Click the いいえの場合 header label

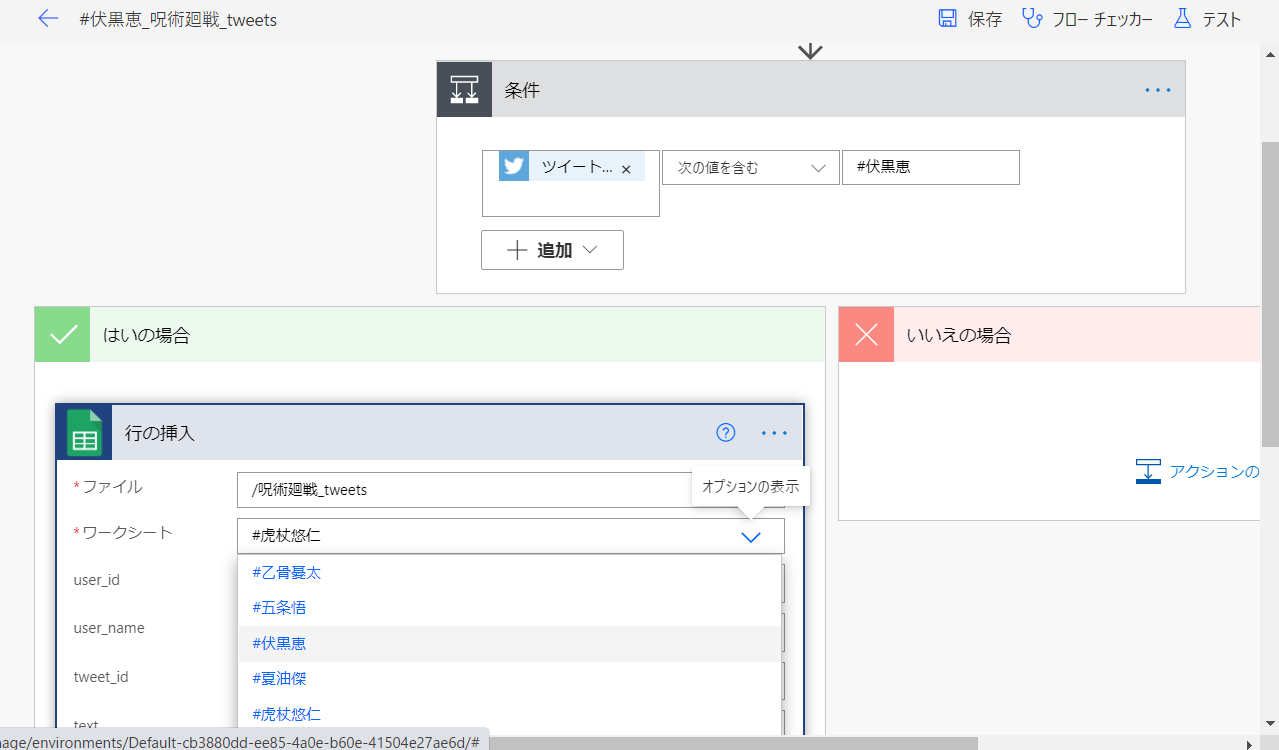point(958,335)
